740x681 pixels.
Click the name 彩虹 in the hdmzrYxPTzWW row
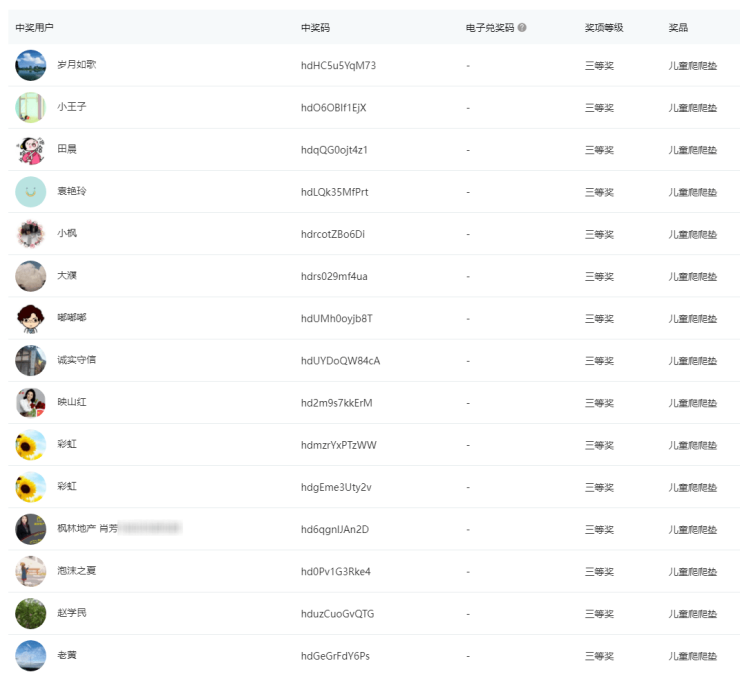coord(67,444)
